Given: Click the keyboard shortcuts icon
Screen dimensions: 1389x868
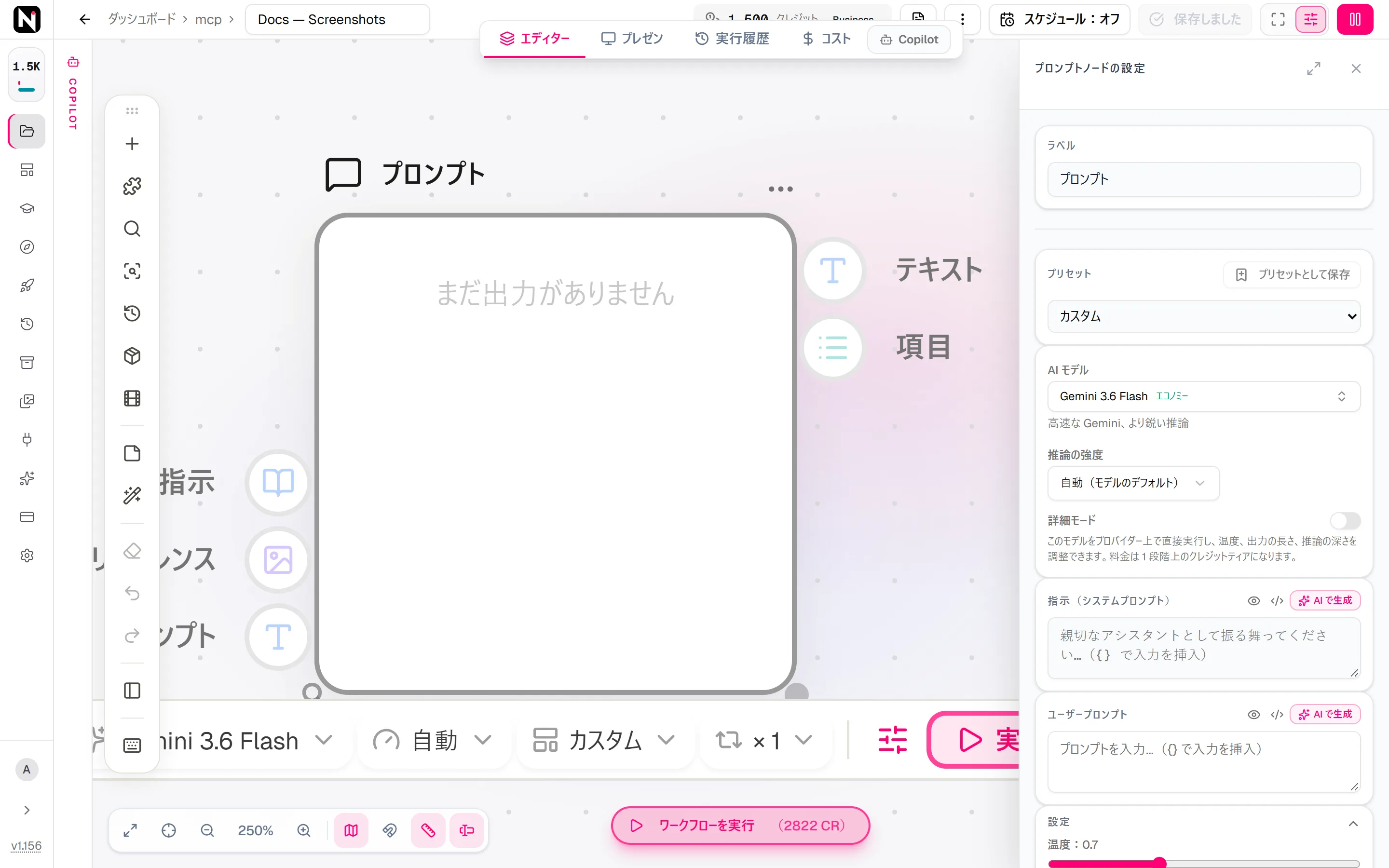Looking at the screenshot, I should click(x=132, y=746).
